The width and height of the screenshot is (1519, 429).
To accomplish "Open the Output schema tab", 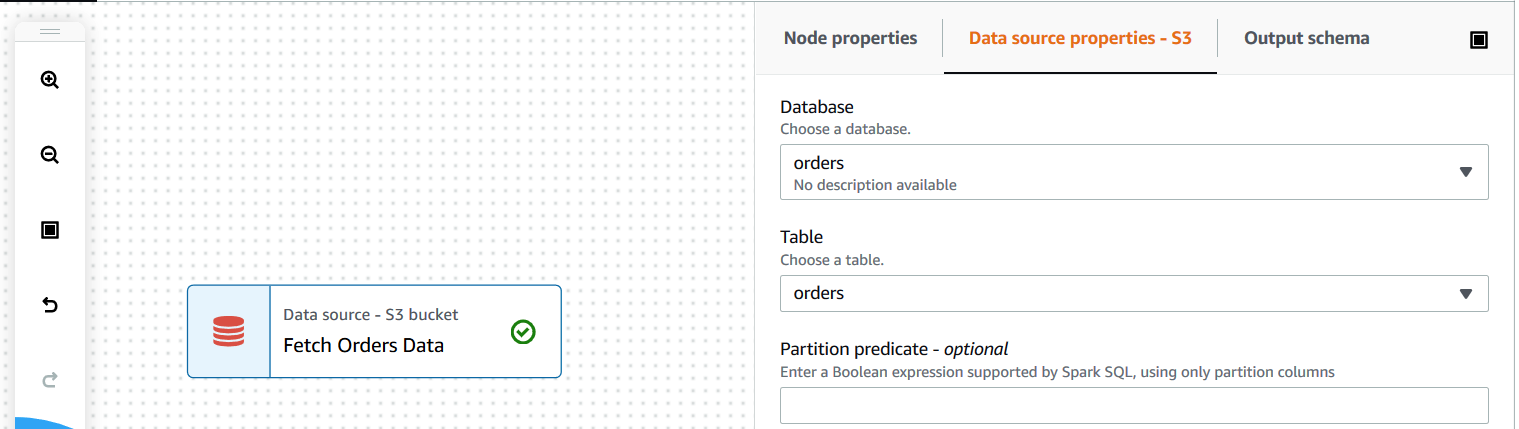I will point(1306,38).
